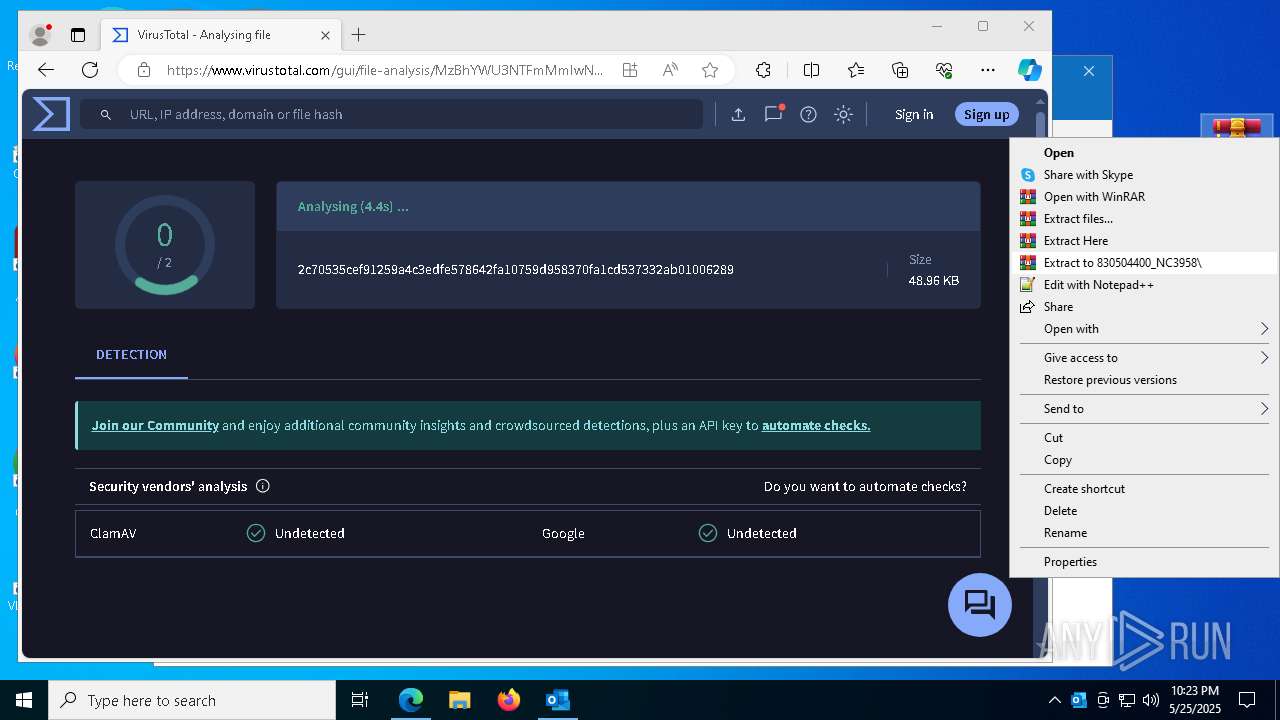Open Firefox from the taskbar
Screen dimensions: 1280x720
tap(509, 700)
